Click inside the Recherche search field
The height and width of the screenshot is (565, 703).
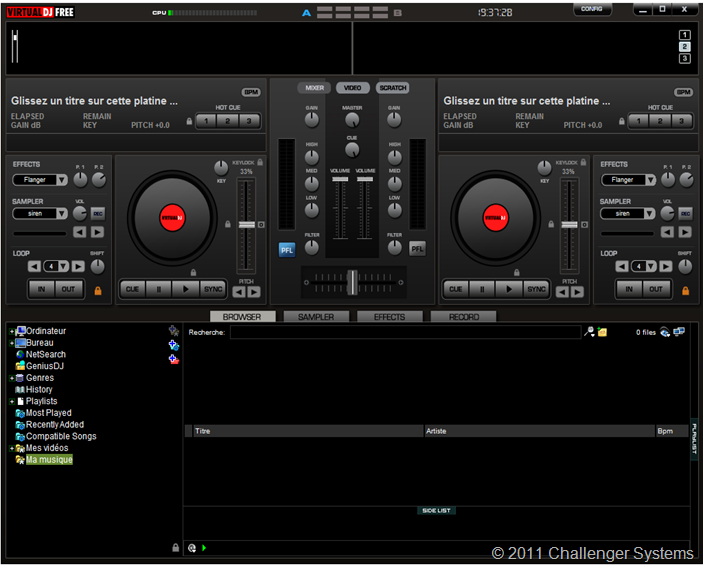point(405,332)
